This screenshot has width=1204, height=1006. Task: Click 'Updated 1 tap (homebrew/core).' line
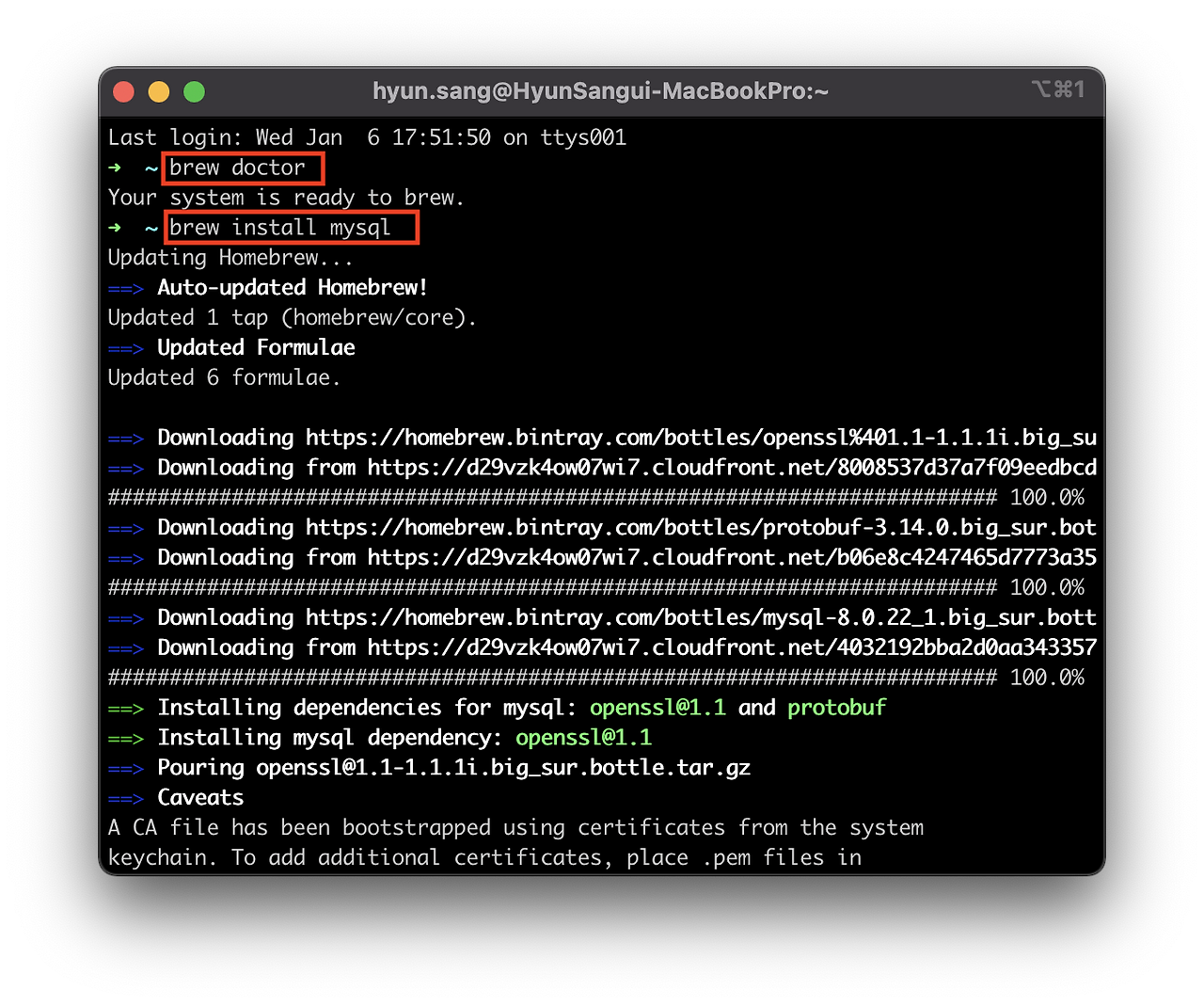293,318
